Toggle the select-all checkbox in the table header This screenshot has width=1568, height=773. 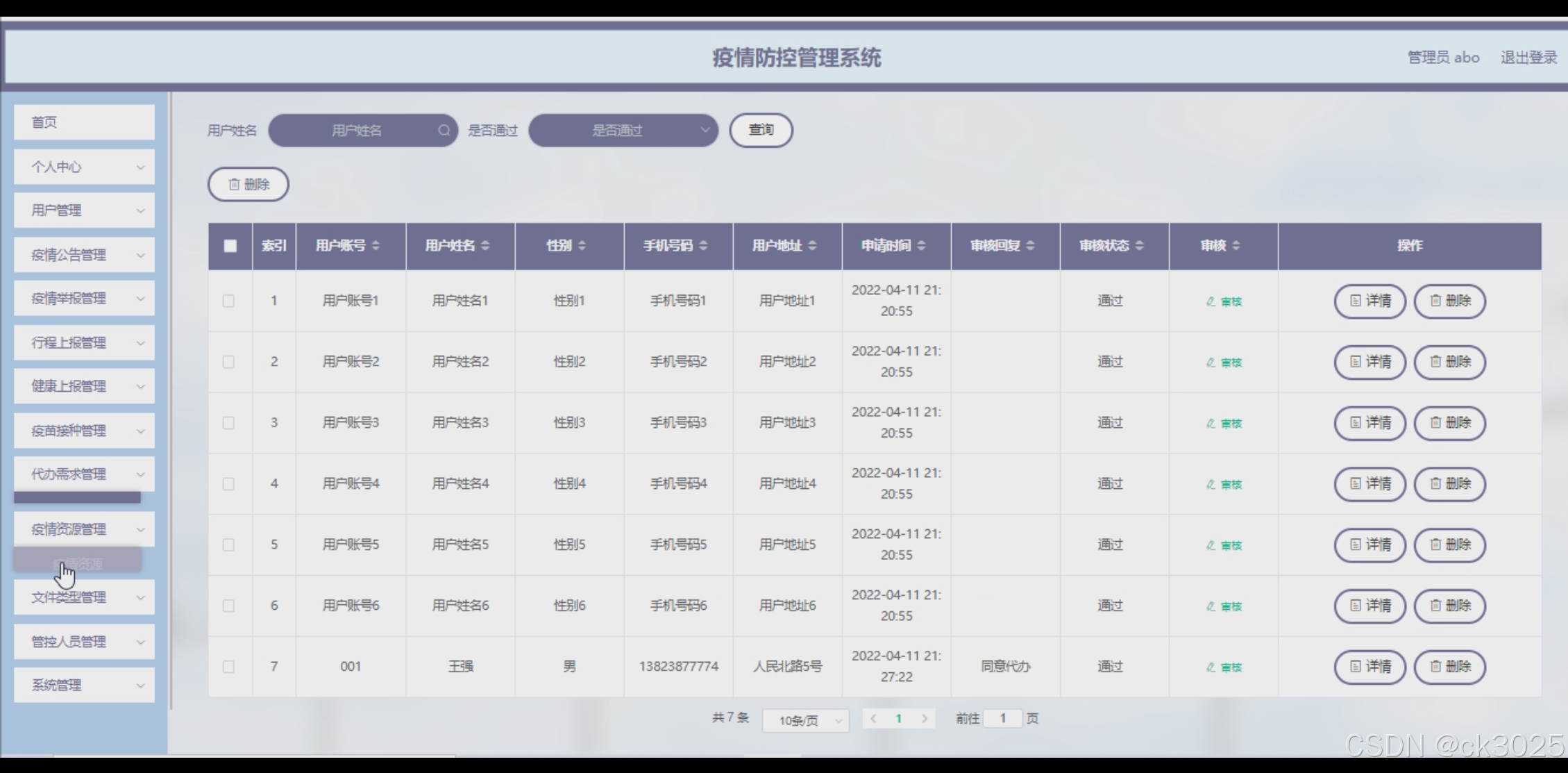pos(230,246)
